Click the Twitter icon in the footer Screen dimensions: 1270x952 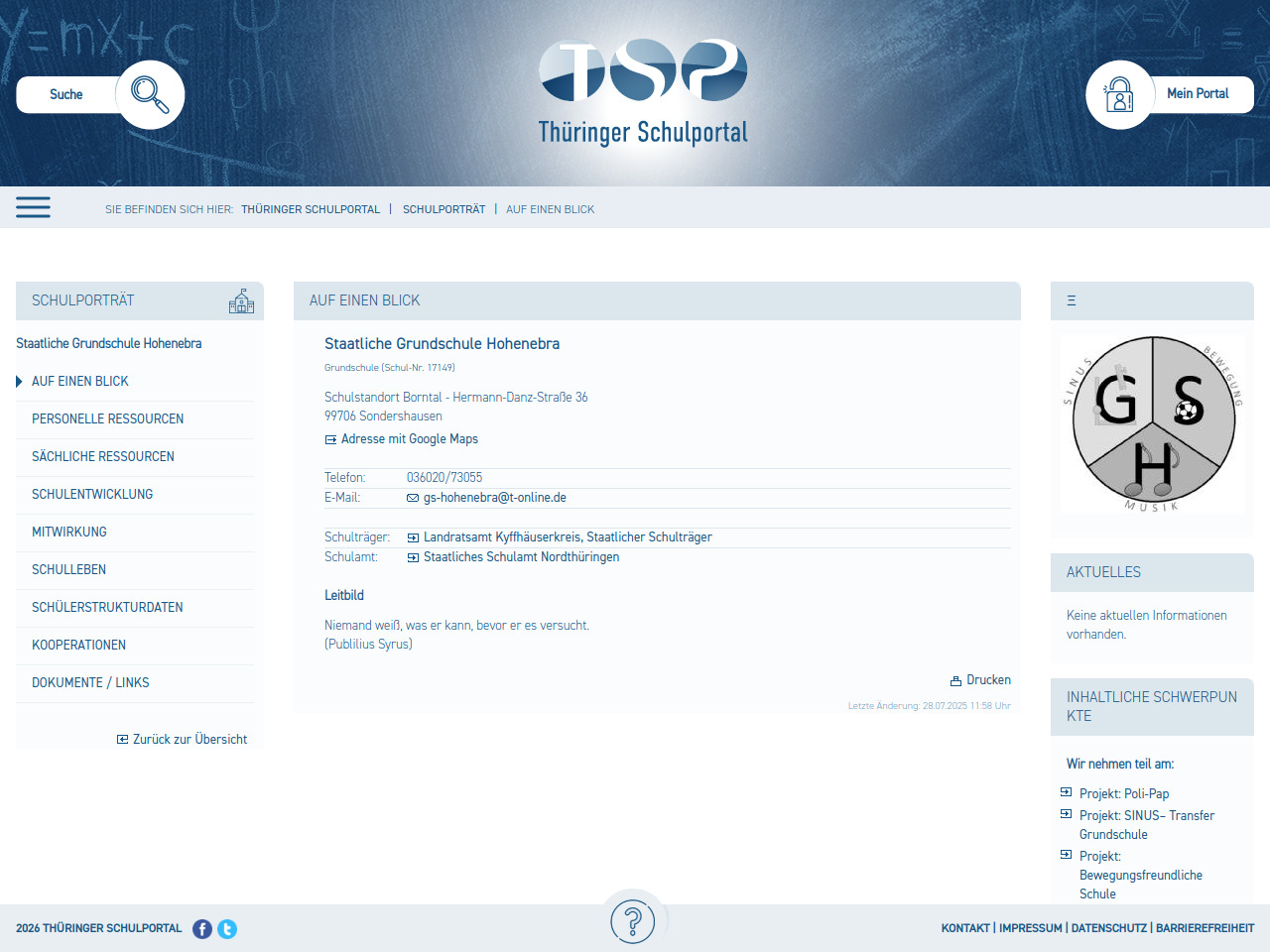click(x=227, y=929)
